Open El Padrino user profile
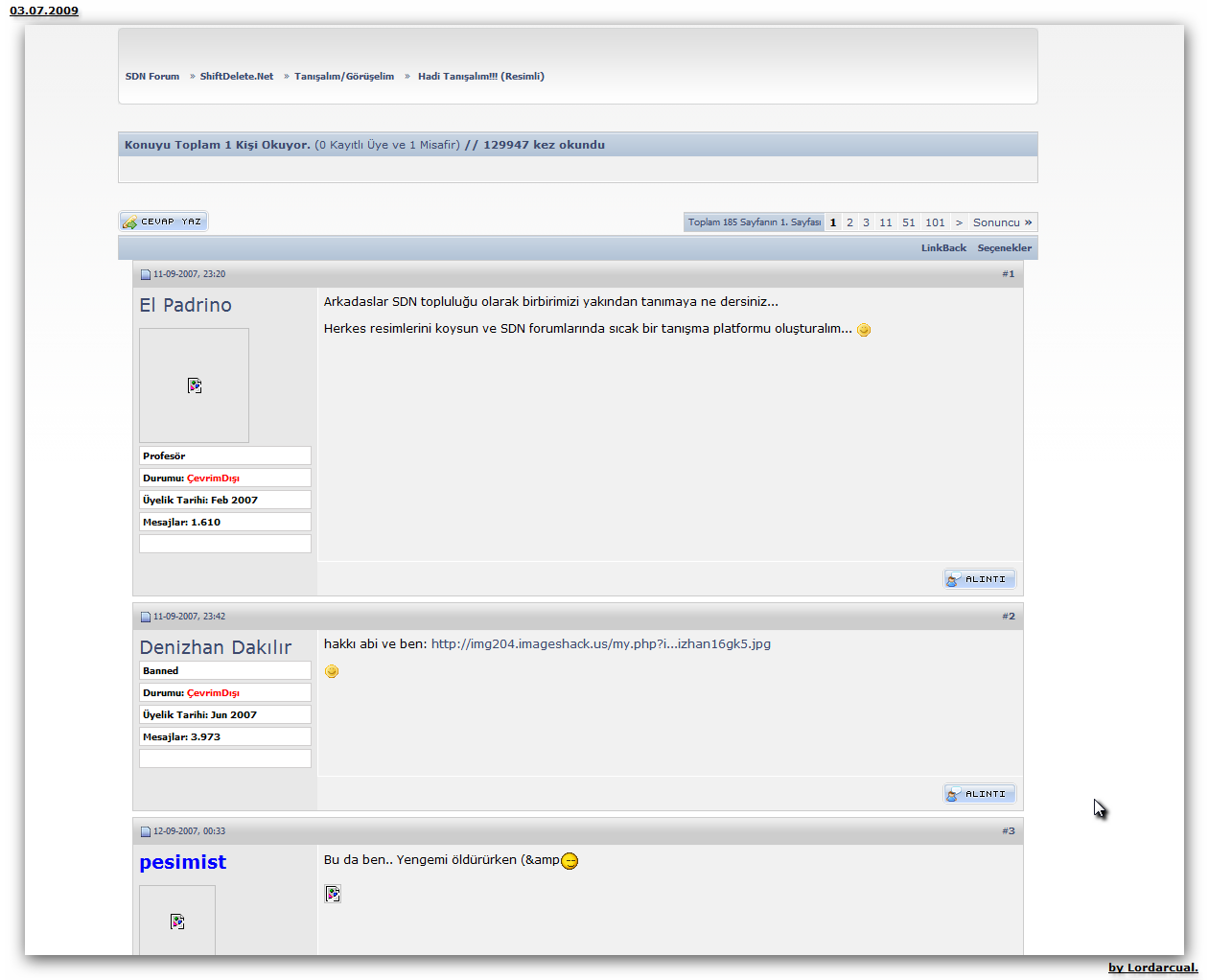1209x980 pixels. (x=185, y=305)
